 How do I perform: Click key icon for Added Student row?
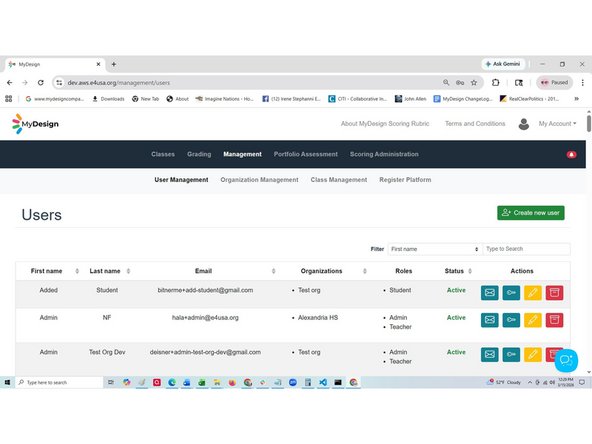tap(511, 293)
